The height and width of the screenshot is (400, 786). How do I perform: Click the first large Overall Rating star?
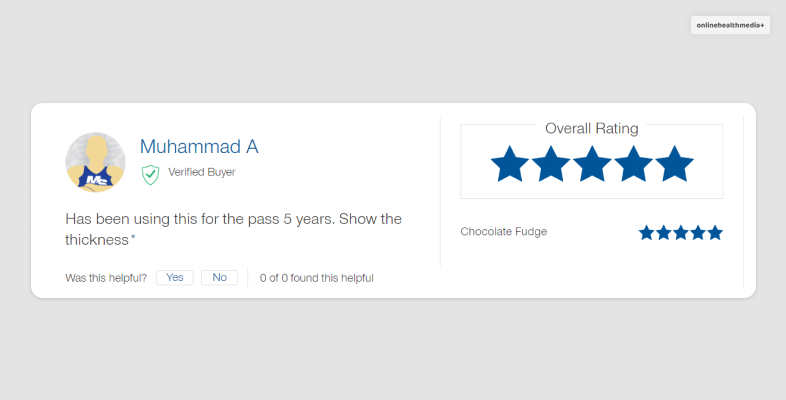click(509, 164)
